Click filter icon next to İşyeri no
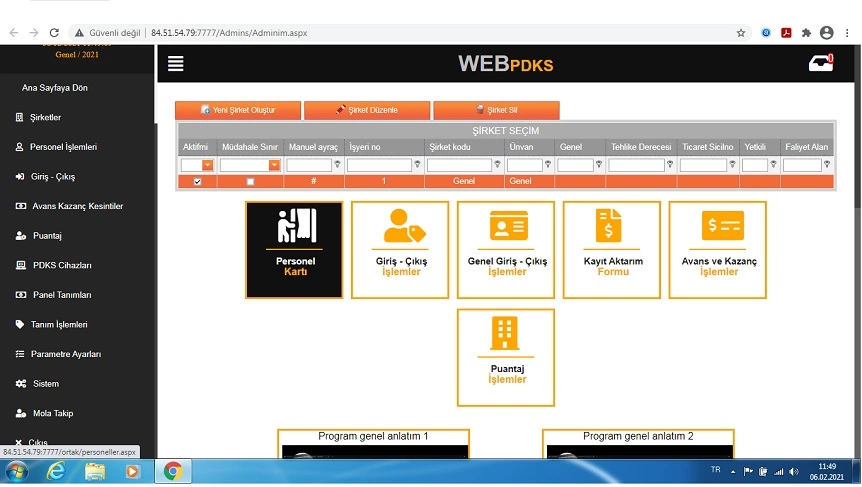This screenshot has width=862, height=487. click(418, 165)
